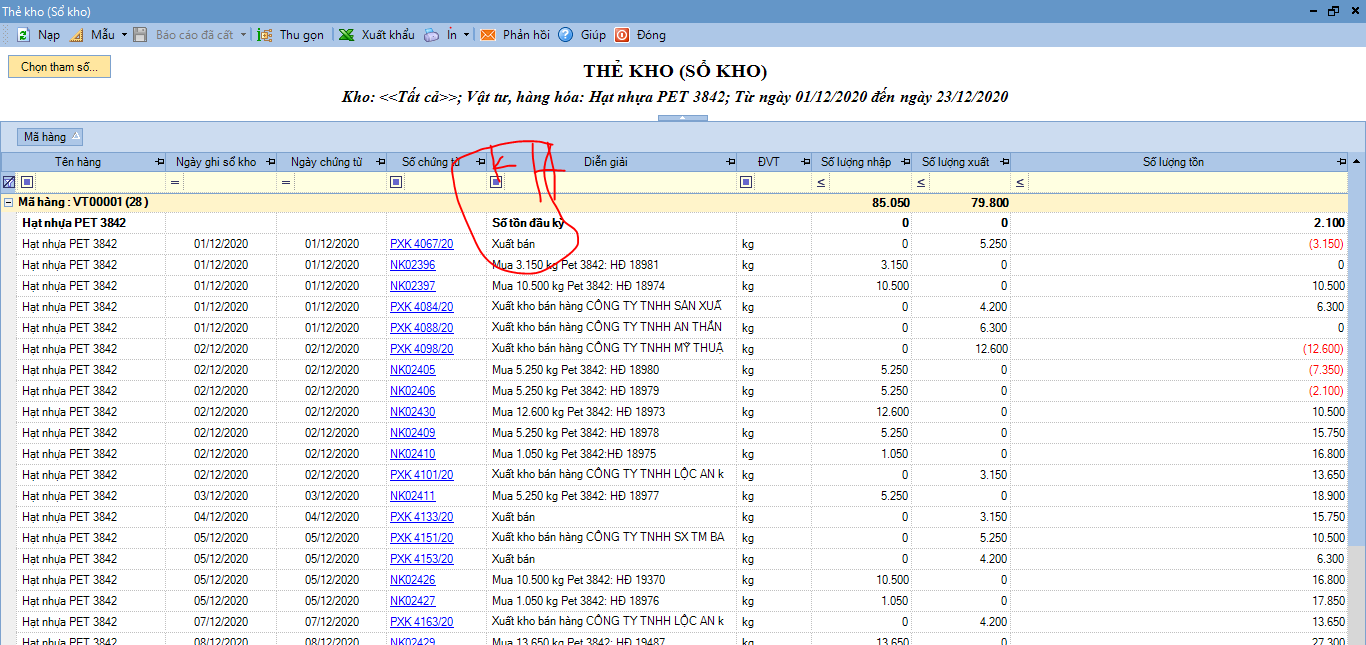The height and width of the screenshot is (645, 1366).
Task: Click the Phản hồi toolbar label
Action: [x=527, y=35]
